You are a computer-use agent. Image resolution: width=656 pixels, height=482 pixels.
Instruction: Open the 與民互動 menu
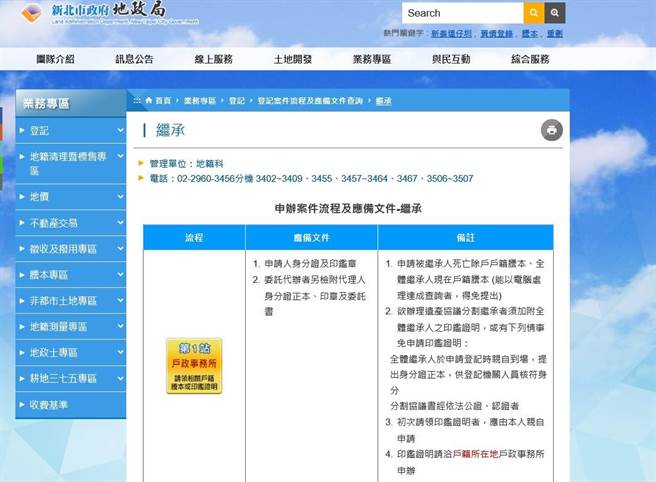tap(451, 59)
